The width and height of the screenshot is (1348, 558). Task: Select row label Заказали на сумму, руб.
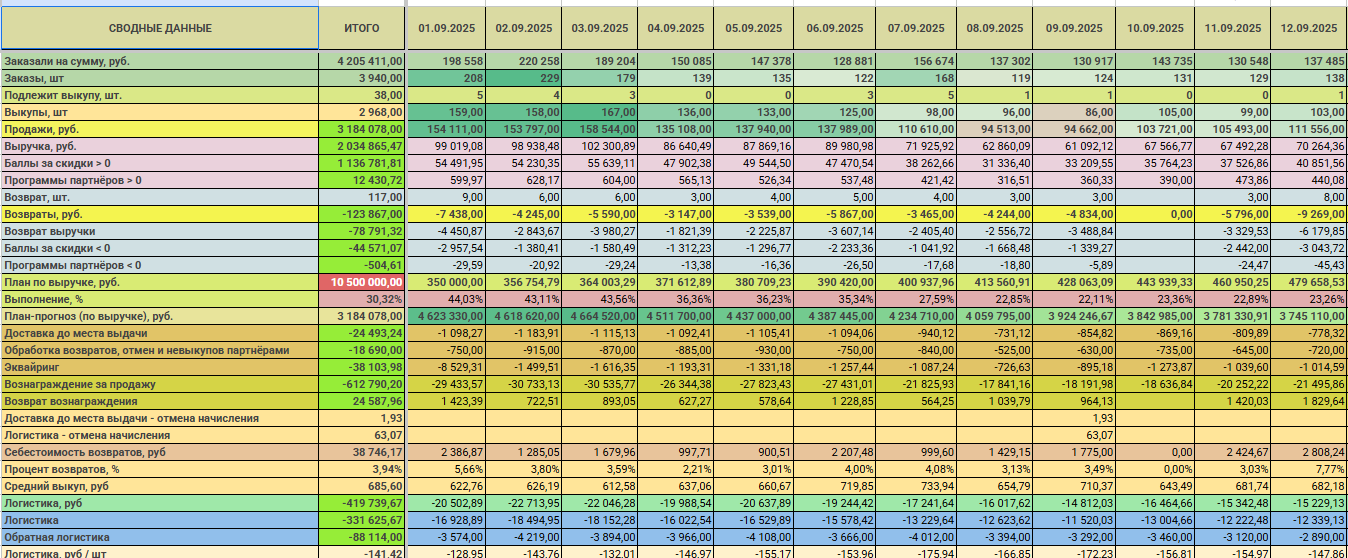point(160,61)
